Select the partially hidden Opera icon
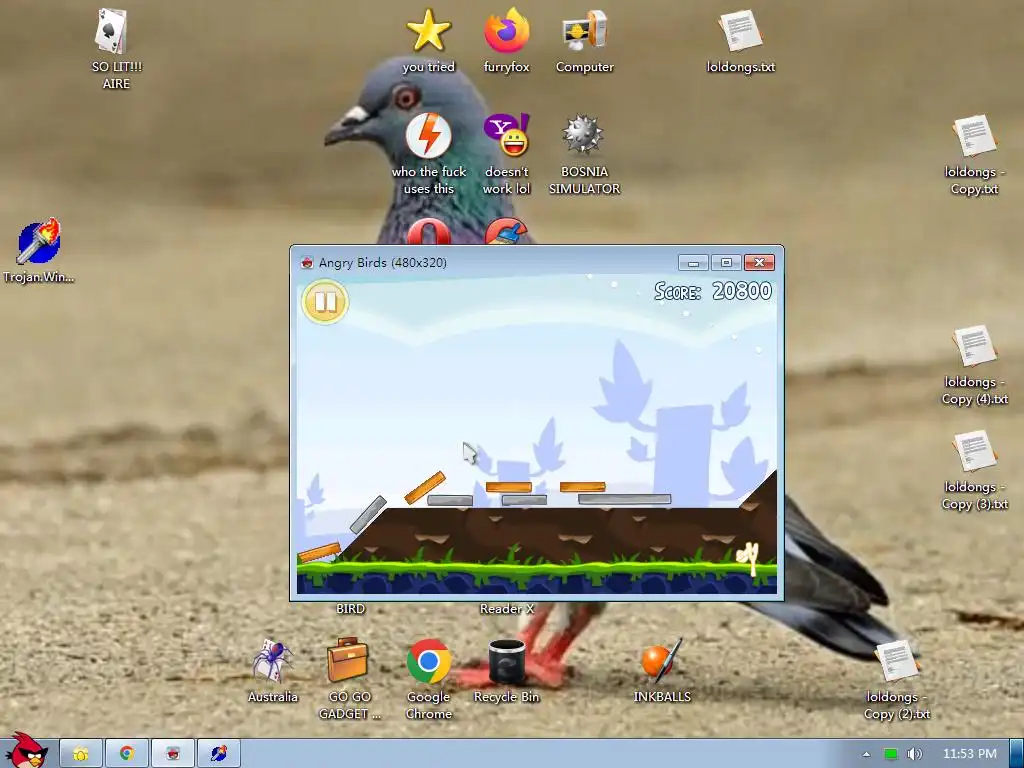 [428, 231]
